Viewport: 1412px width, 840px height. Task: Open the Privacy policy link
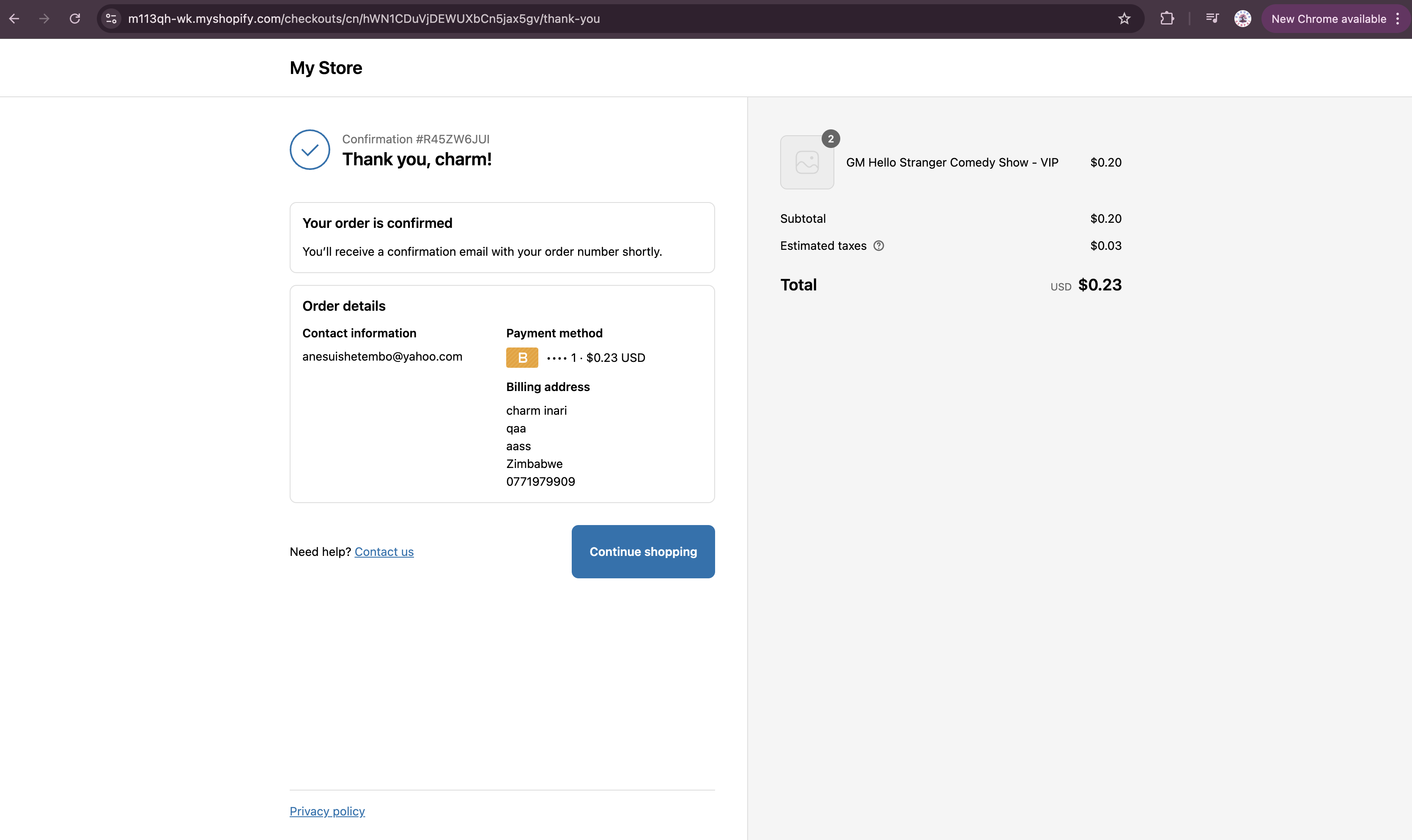327,811
